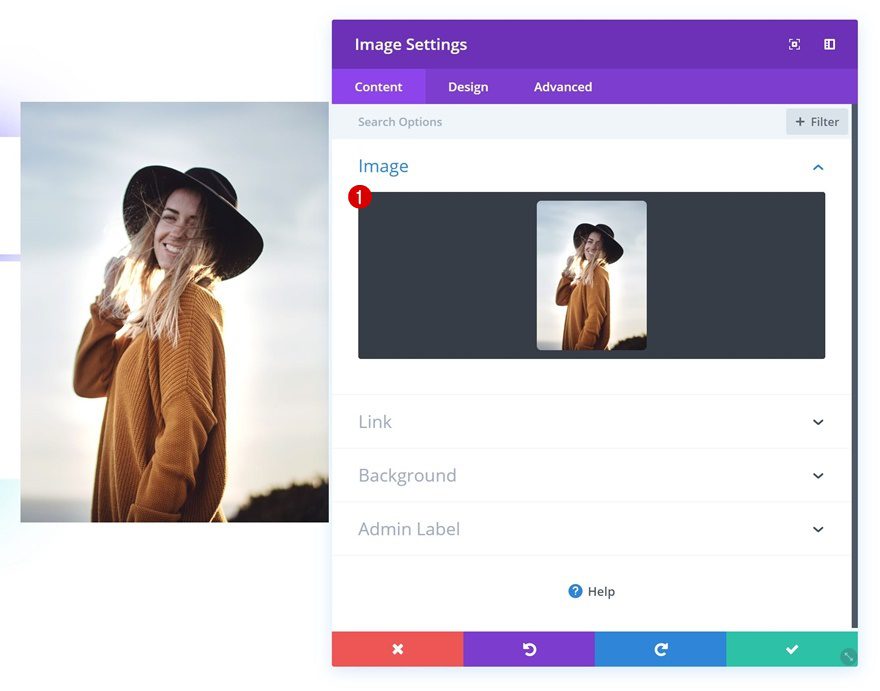Click the expand modal icon in the header
Screen dimensions: 880x691
coord(794,44)
